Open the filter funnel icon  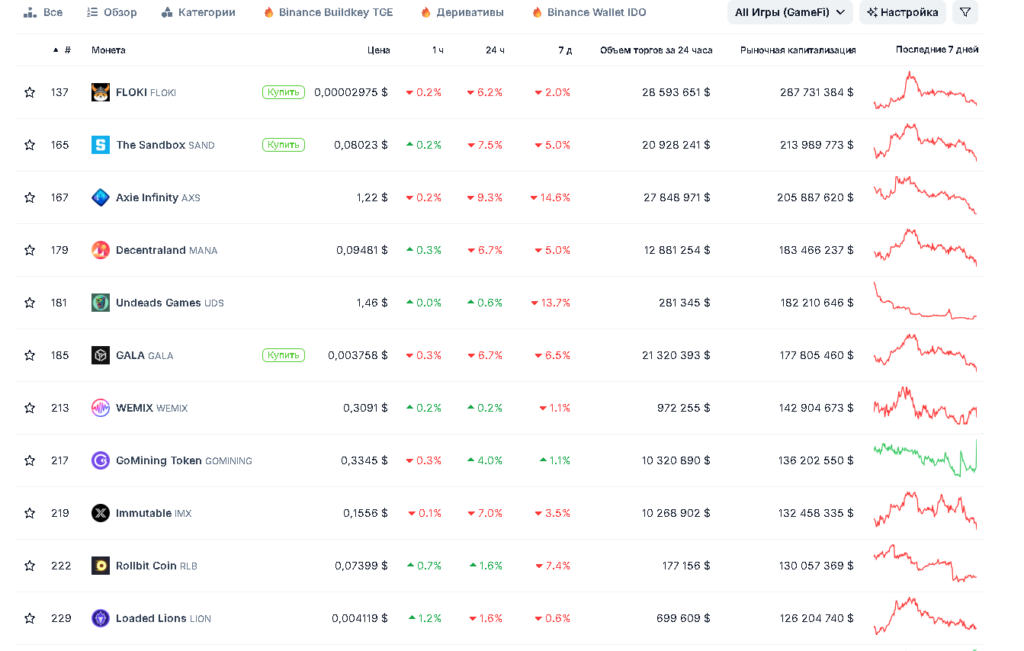pyautogui.click(x=964, y=12)
